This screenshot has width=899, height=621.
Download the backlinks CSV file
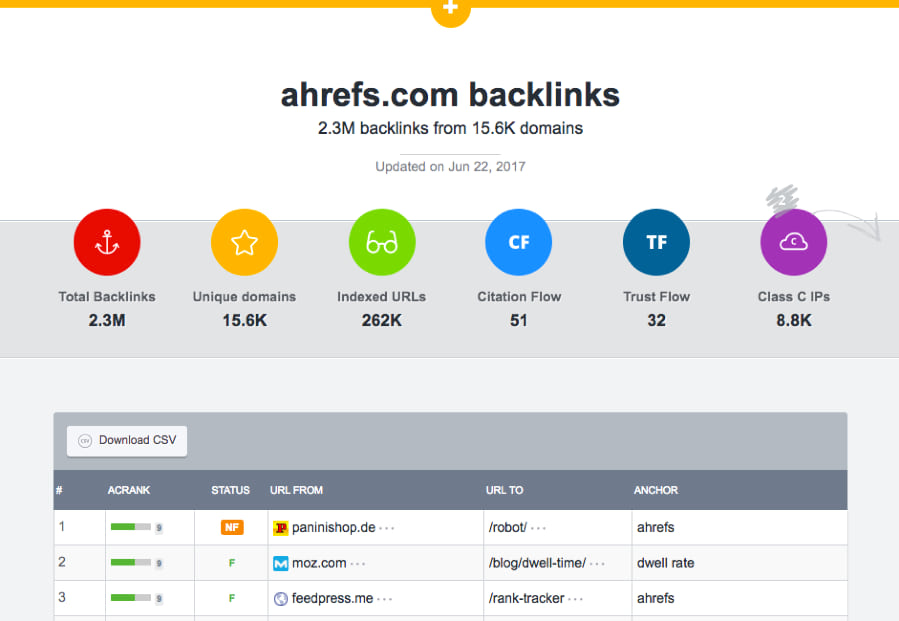[127, 440]
